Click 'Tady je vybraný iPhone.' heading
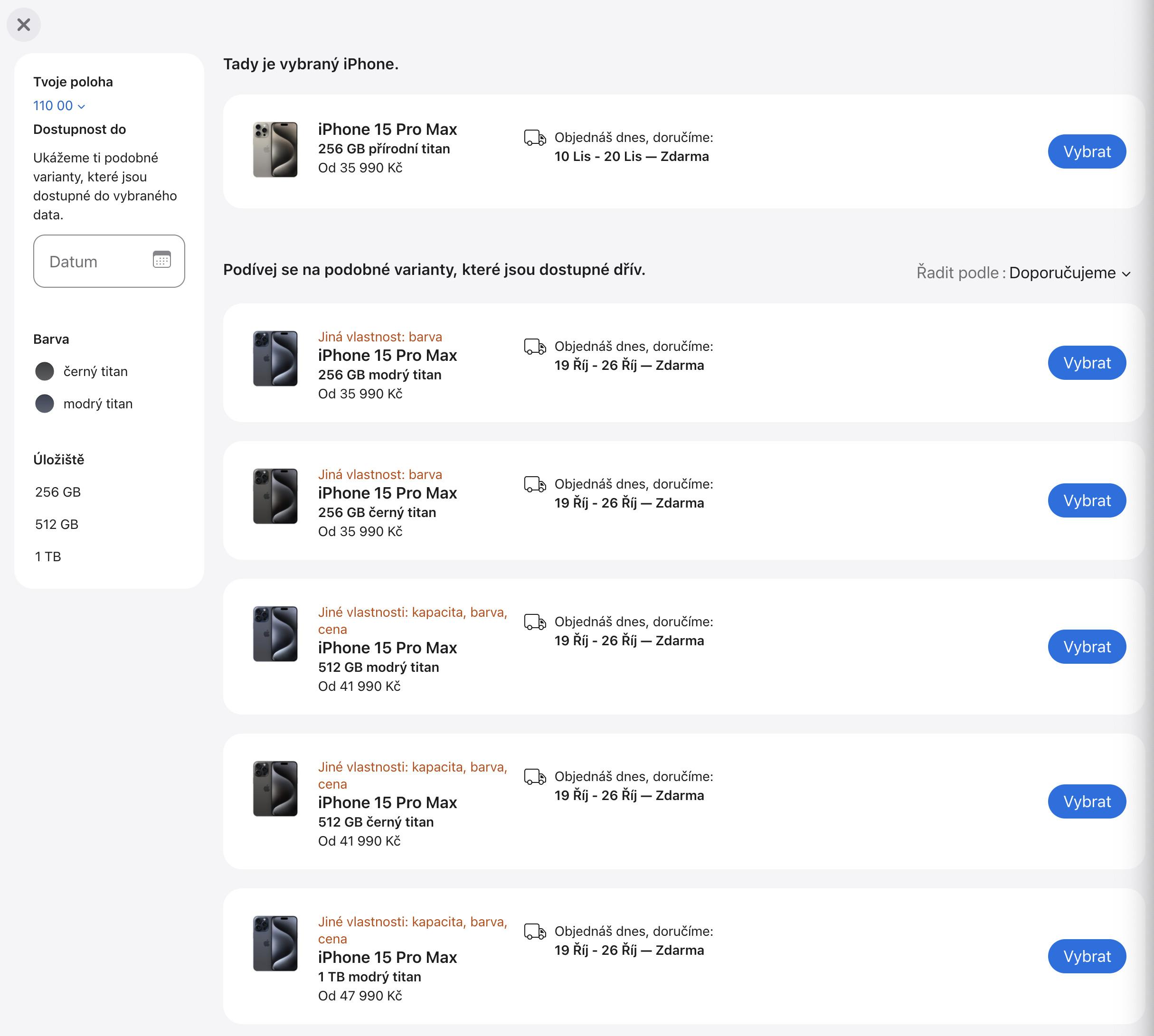1154x1036 pixels. (311, 64)
